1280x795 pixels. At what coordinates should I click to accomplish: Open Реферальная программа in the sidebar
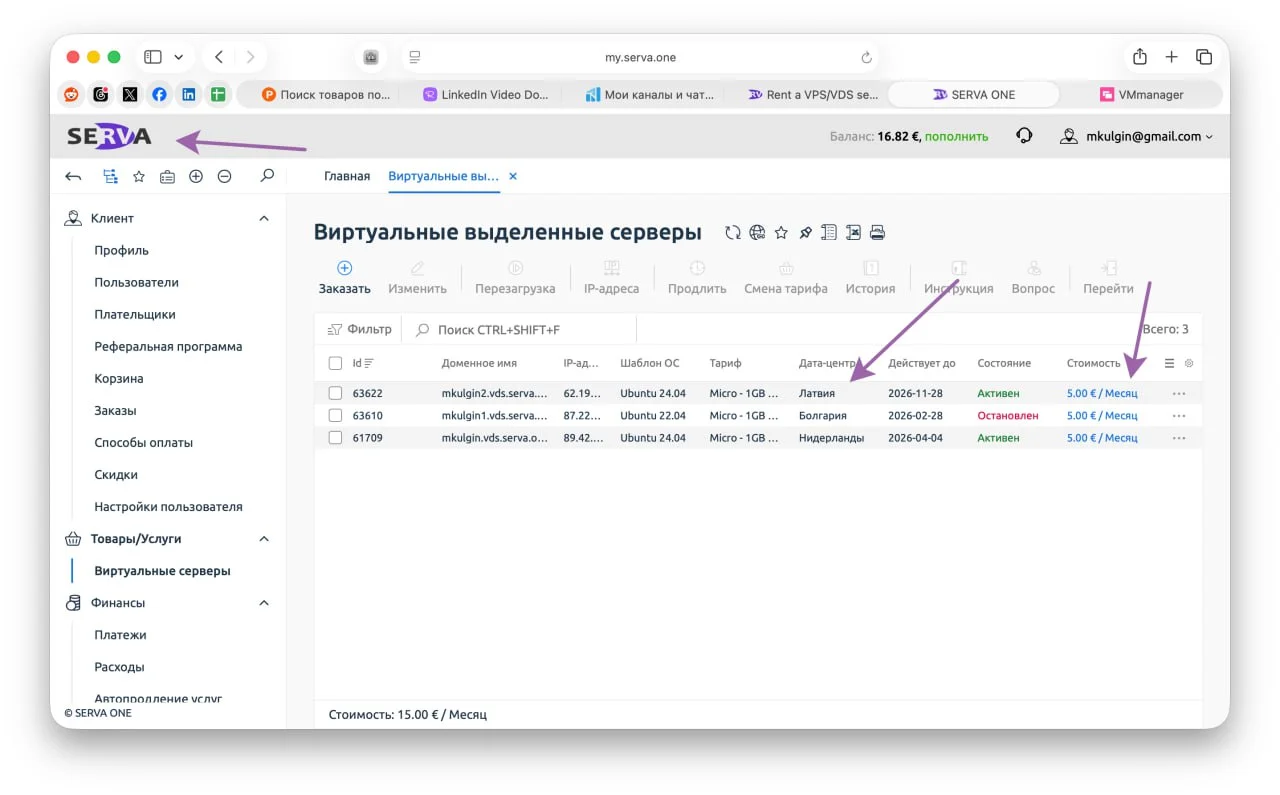point(168,347)
